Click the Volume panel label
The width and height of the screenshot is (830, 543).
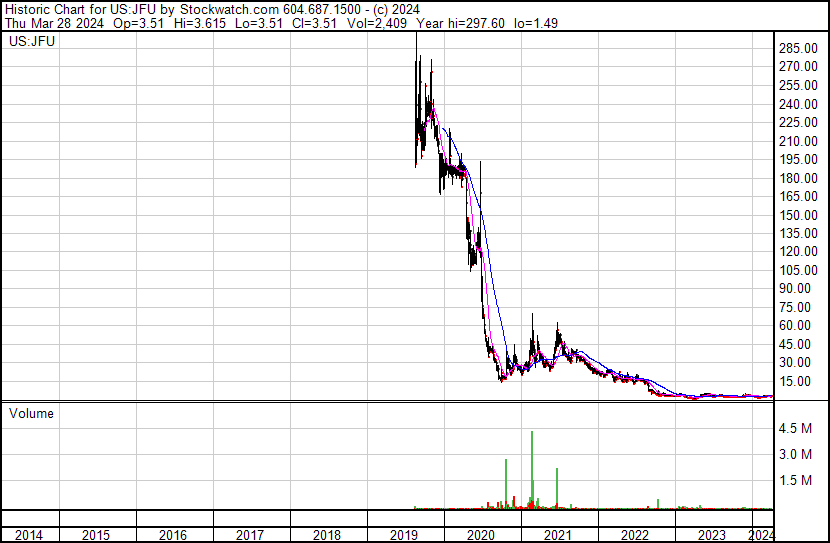tap(31, 413)
